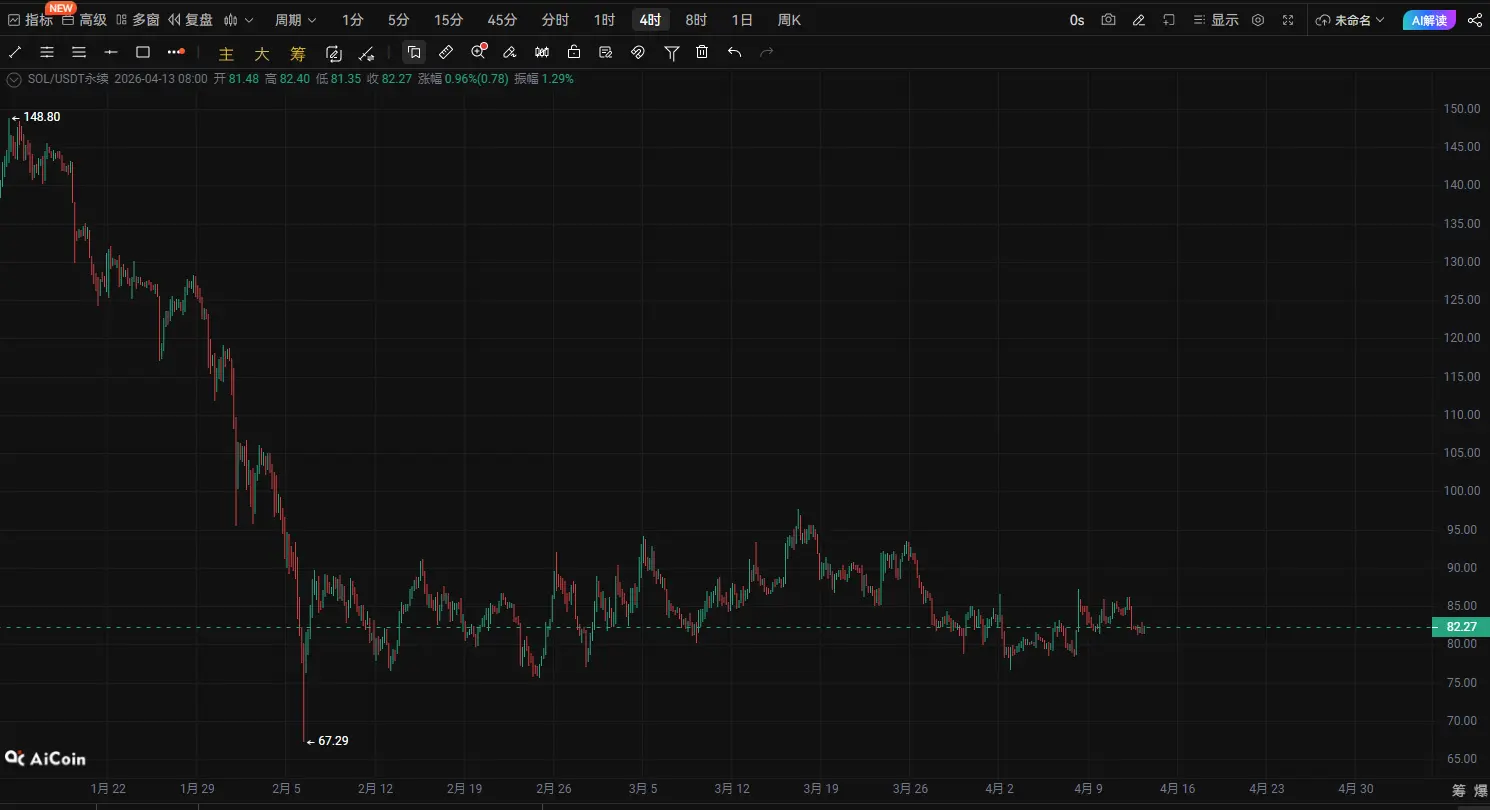
Task: Collapse the SOL/USDT info row arrow
Action: [x=14, y=78]
